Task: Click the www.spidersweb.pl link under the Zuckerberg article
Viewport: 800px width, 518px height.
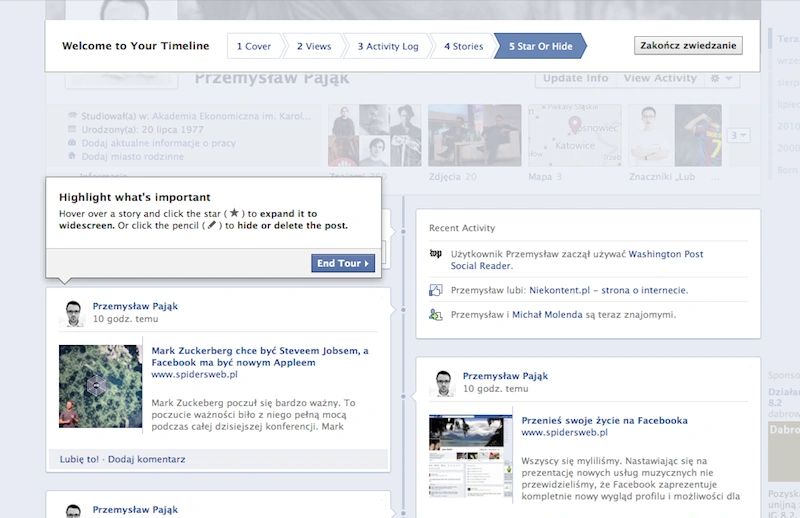Action: pyautogui.click(x=194, y=374)
